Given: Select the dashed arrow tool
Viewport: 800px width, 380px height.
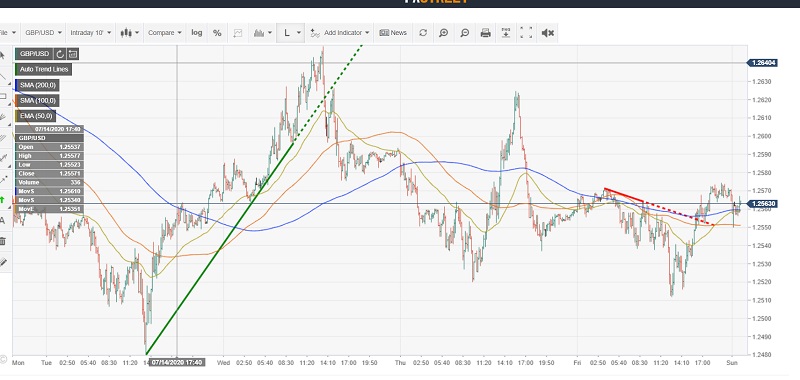Looking at the screenshot, I should point(3,179).
